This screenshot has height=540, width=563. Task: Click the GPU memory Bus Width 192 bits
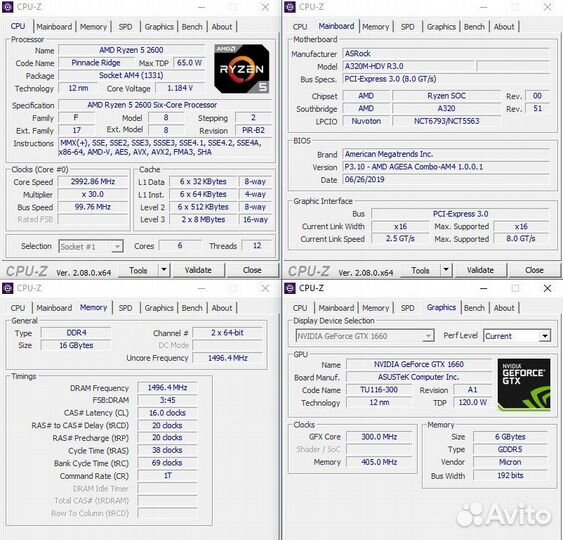tap(510, 475)
